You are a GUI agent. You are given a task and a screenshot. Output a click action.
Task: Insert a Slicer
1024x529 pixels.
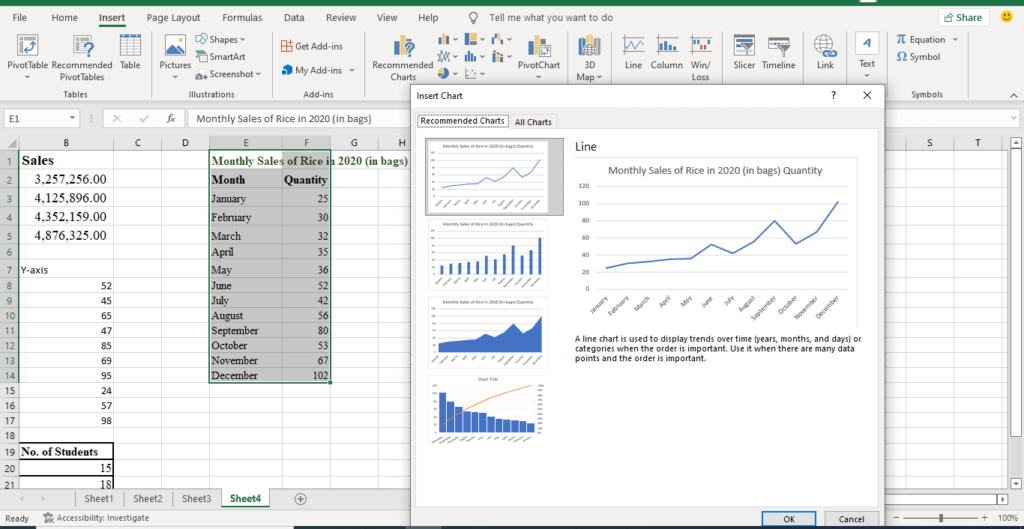[744, 51]
